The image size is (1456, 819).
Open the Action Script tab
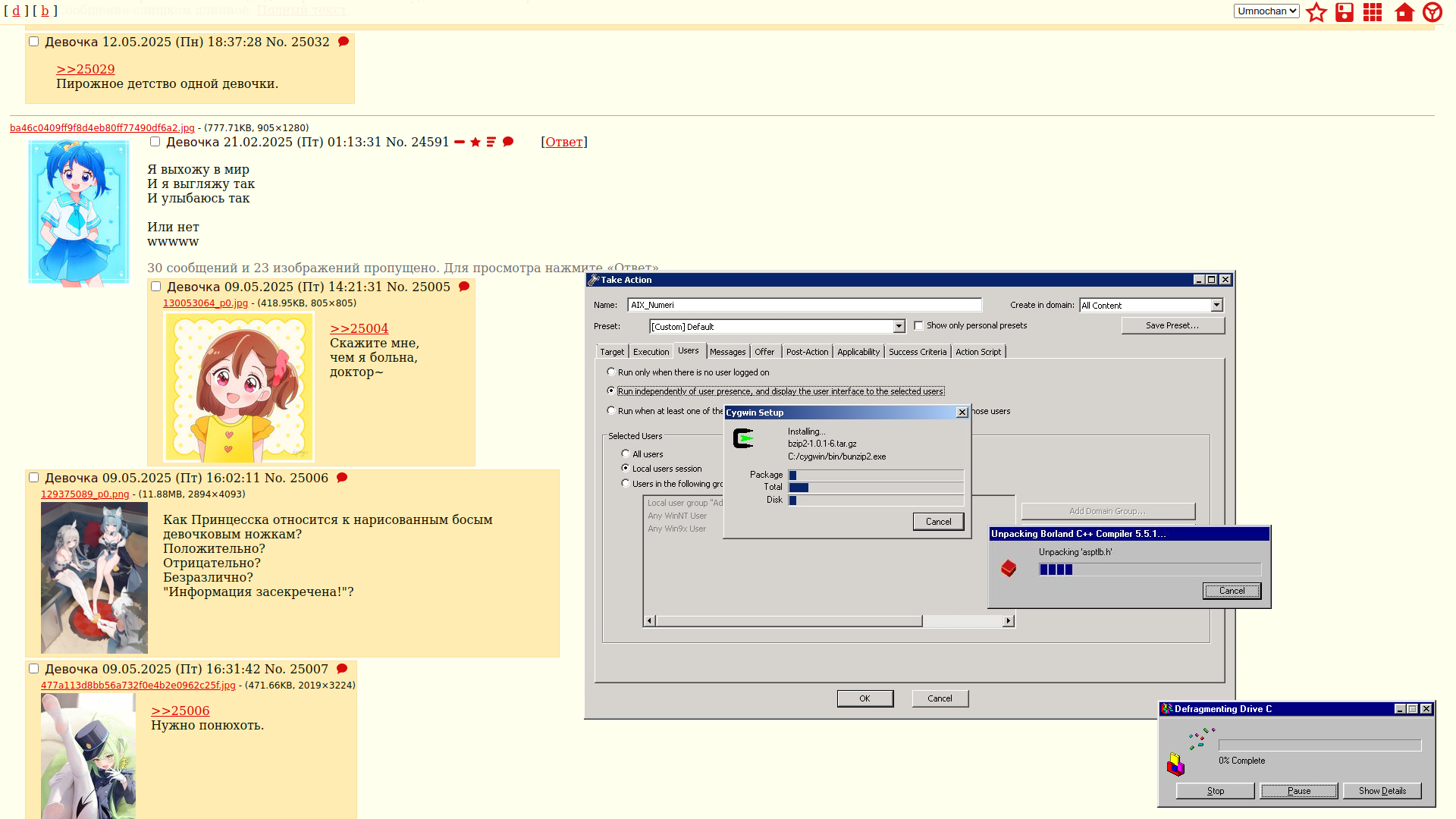tap(977, 352)
